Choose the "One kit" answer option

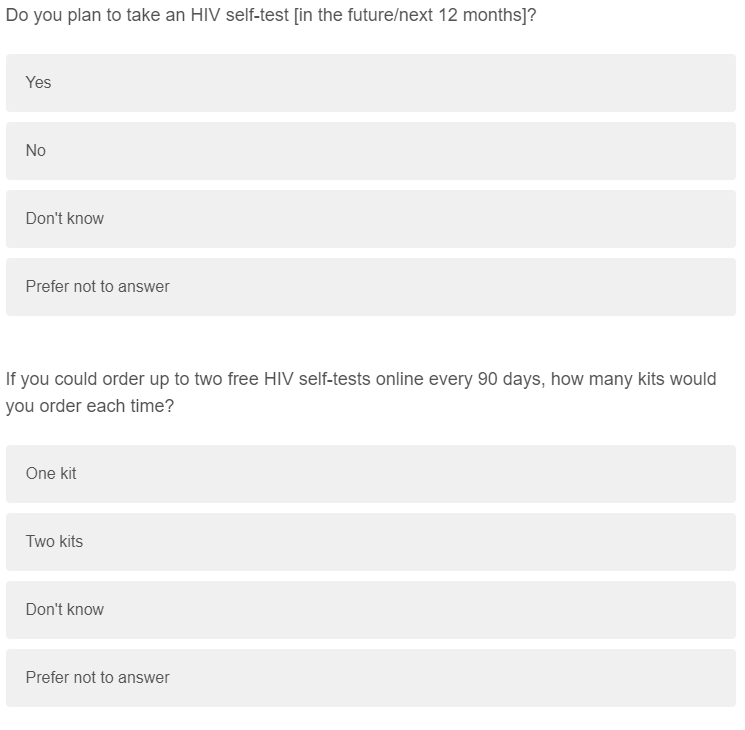point(370,474)
